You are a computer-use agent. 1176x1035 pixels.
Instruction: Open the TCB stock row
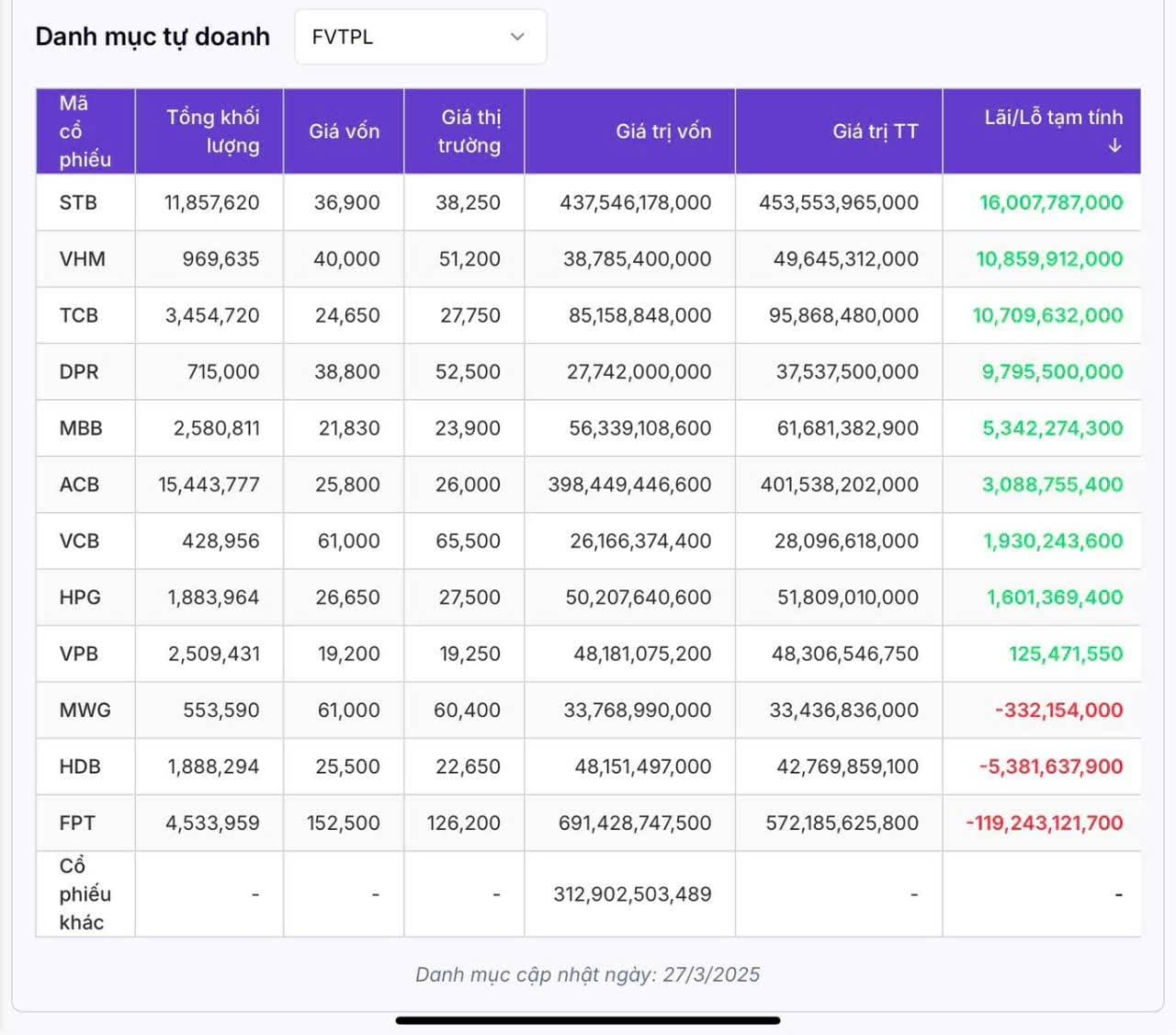pos(79,315)
